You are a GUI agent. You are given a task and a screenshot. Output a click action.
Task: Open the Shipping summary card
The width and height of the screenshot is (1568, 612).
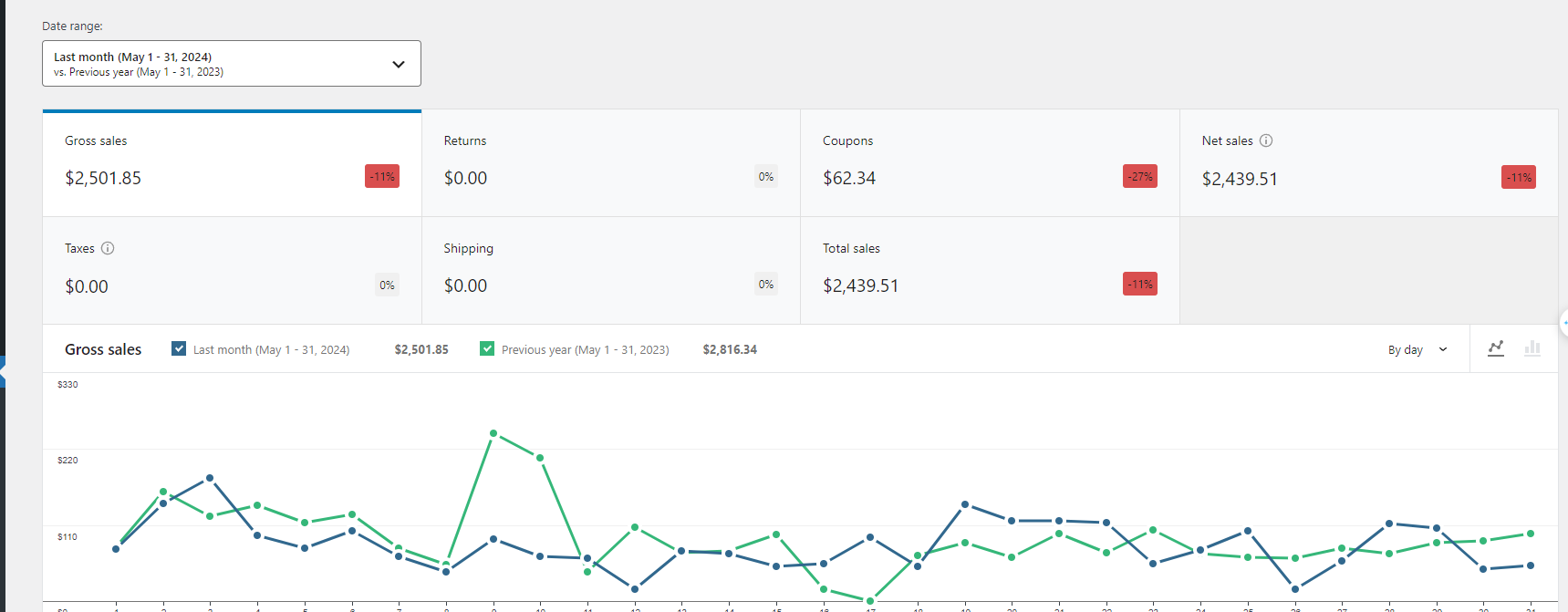610,271
